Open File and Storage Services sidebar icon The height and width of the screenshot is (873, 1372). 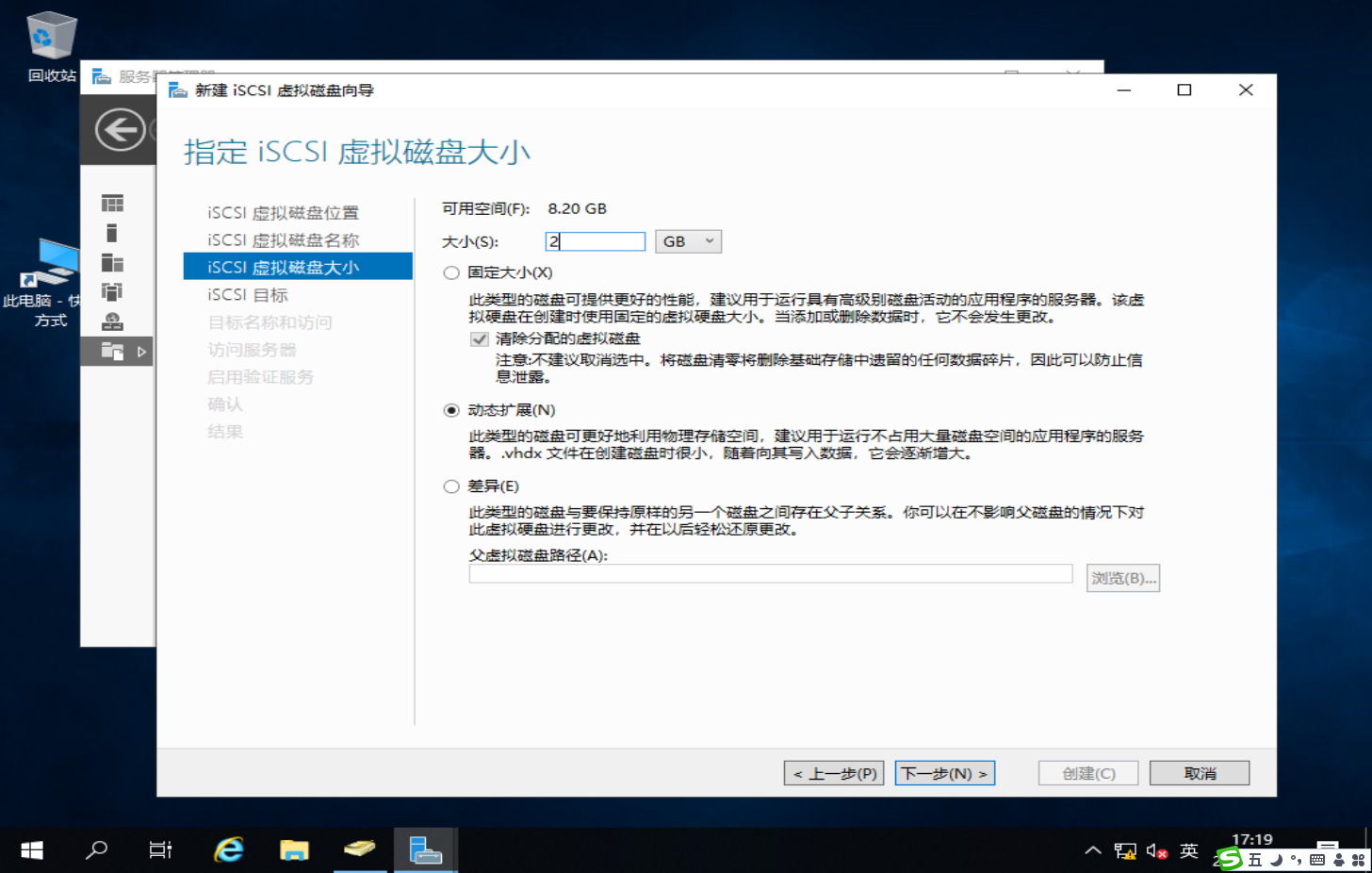[x=112, y=352]
